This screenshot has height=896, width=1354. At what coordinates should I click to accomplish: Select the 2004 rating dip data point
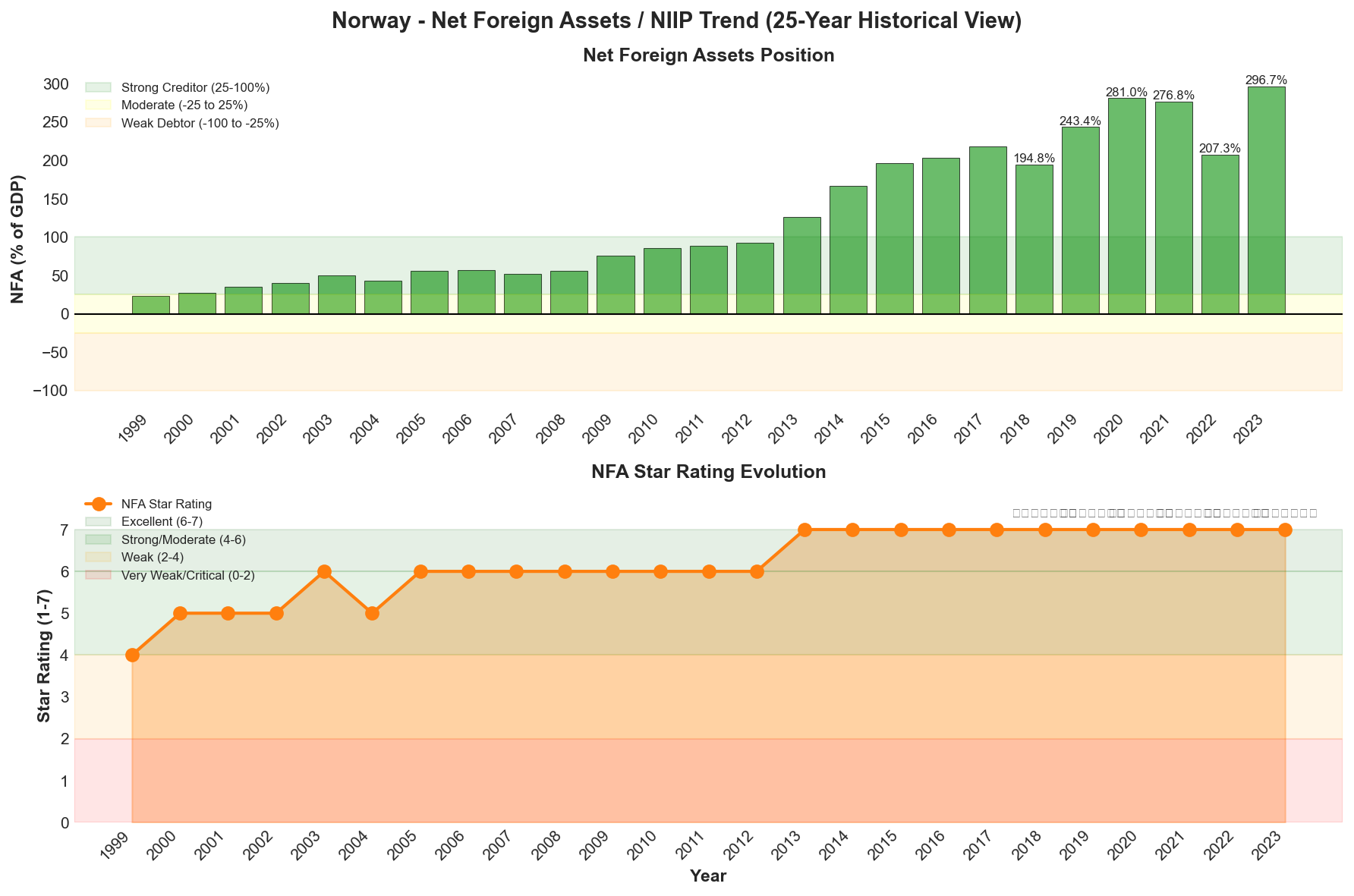371,613
